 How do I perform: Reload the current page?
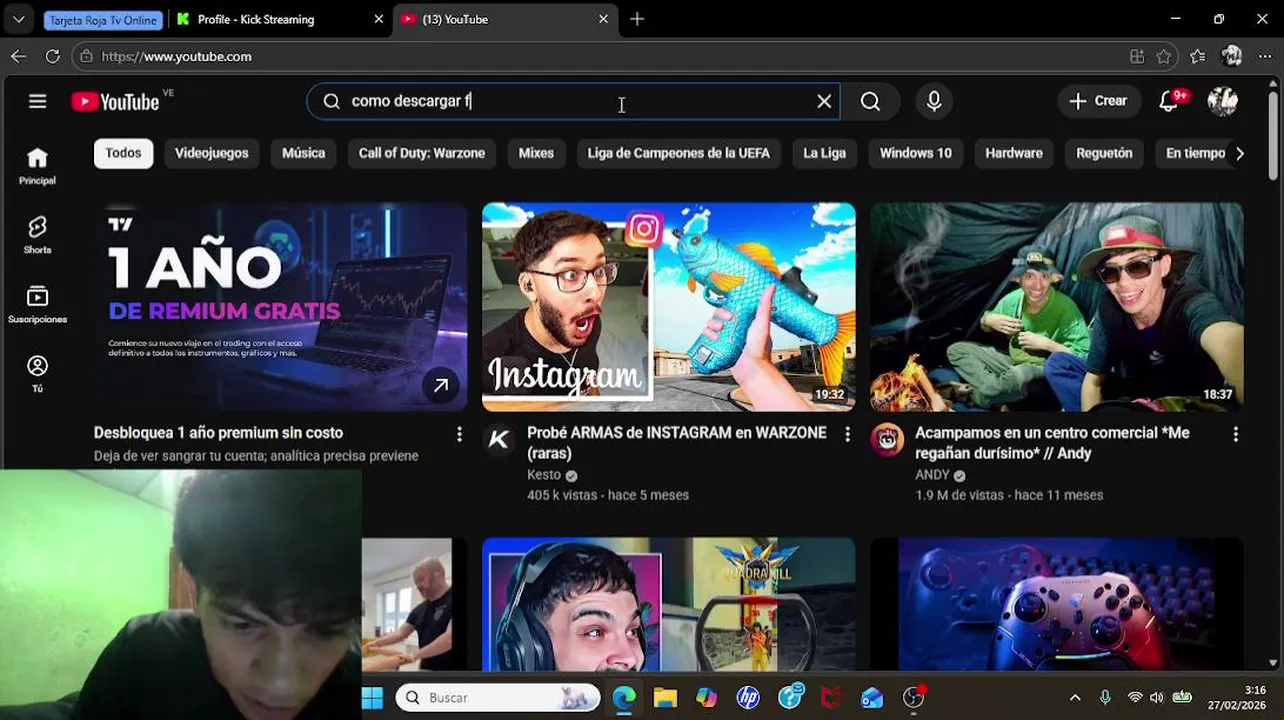tap(52, 57)
